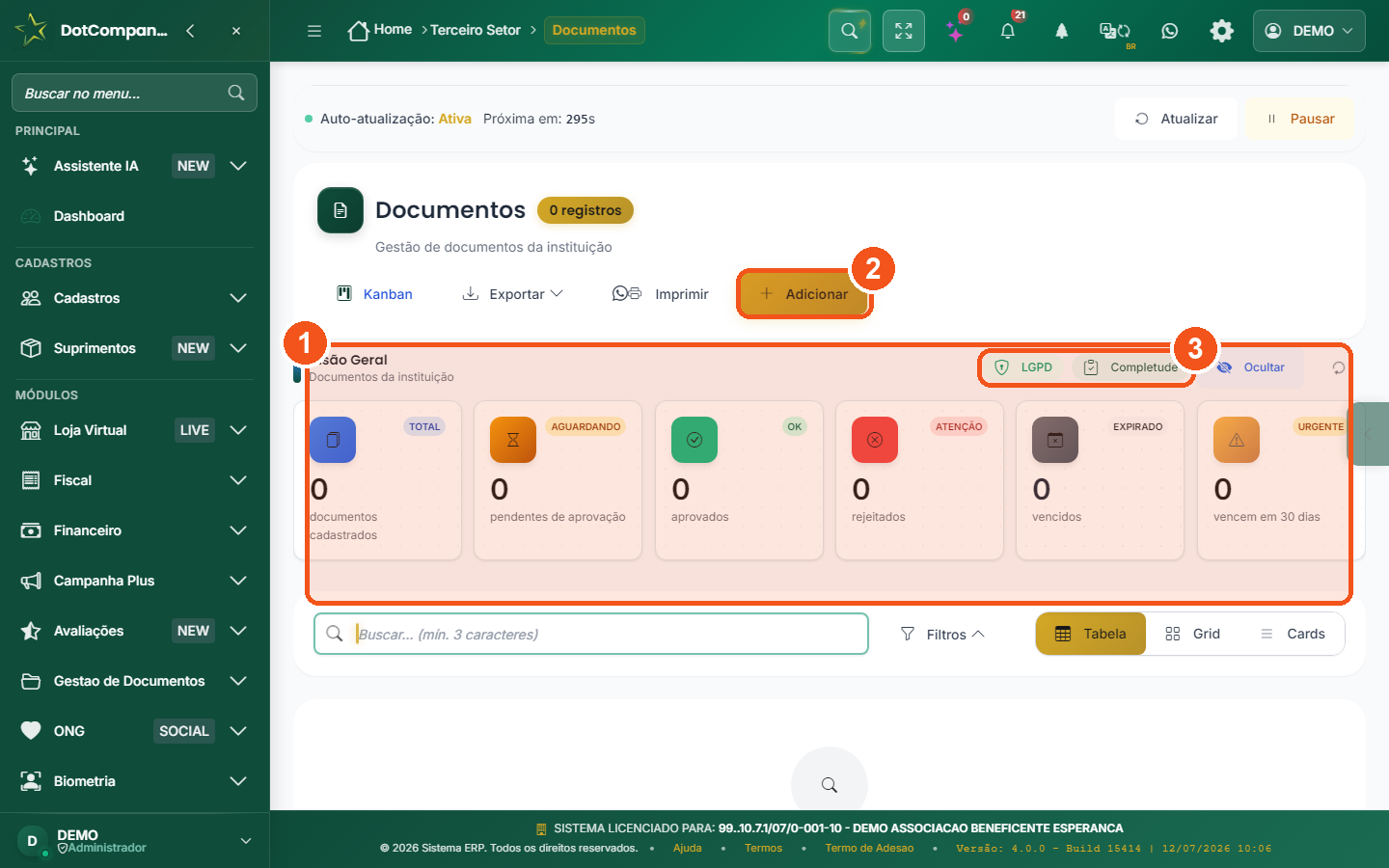Open the Ajuda link in footer
Viewport: 1389px width, 868px height.
(x=688, y=849)
